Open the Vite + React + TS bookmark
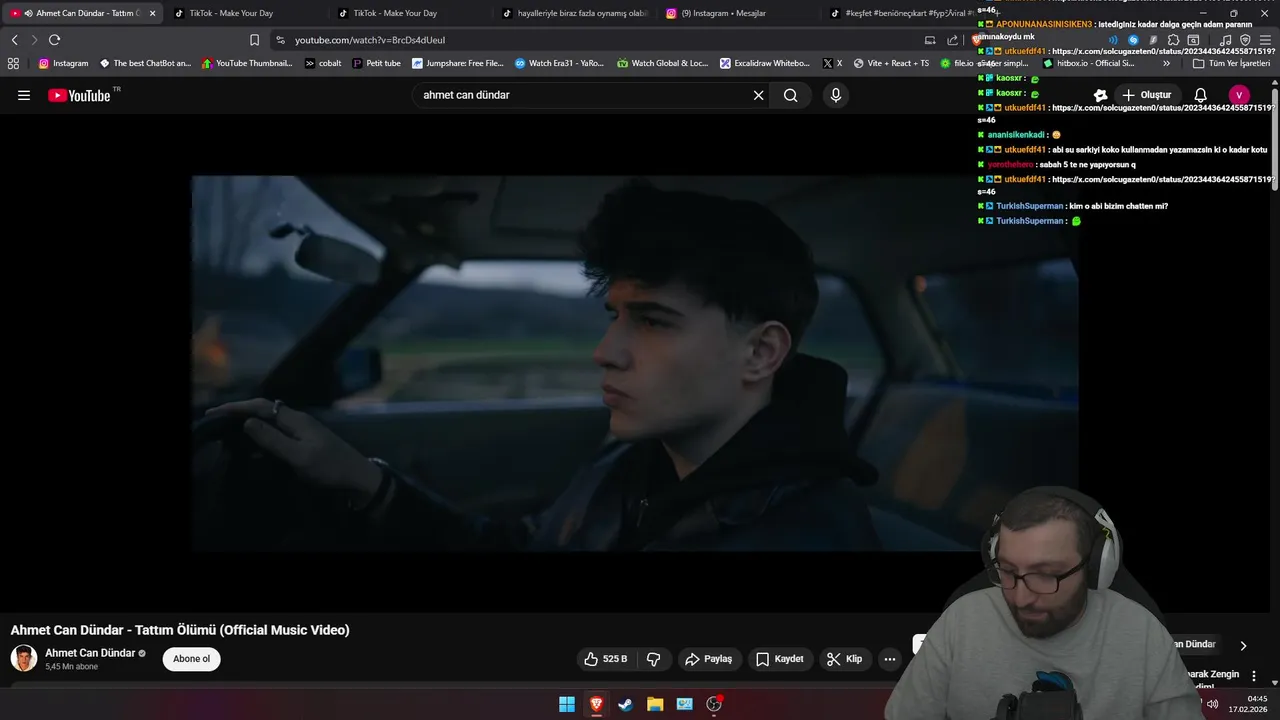 point(889,63)
